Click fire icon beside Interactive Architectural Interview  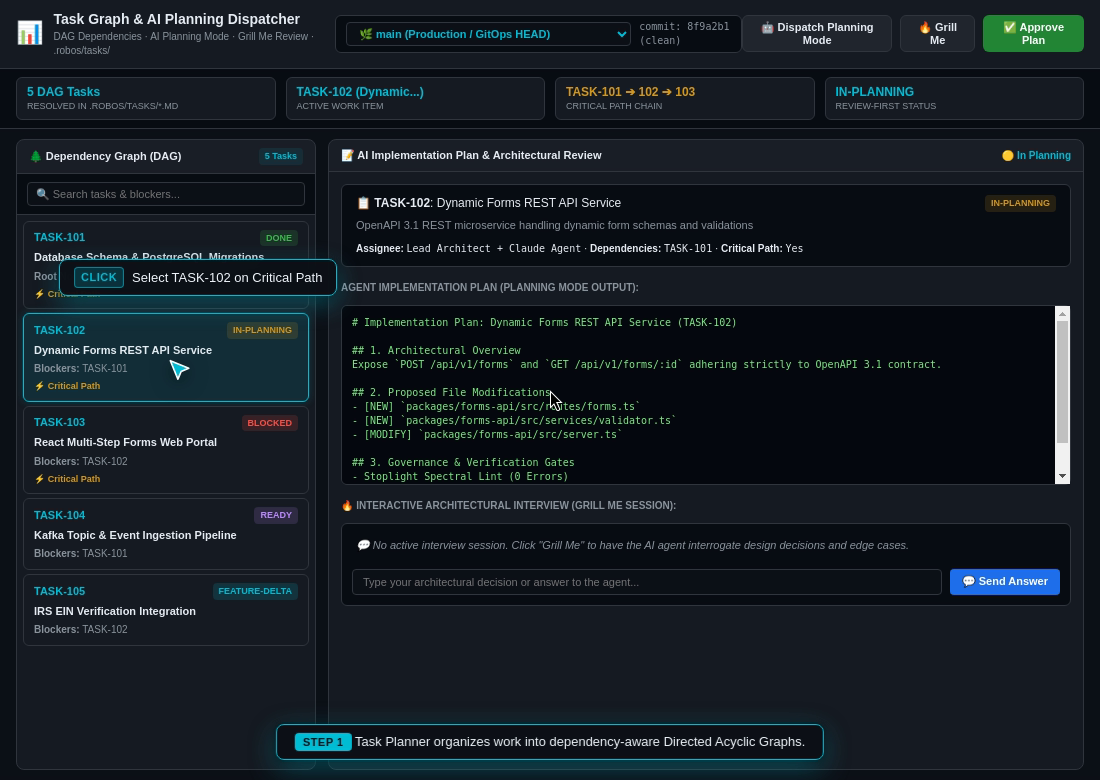click(x=347, y=505)
